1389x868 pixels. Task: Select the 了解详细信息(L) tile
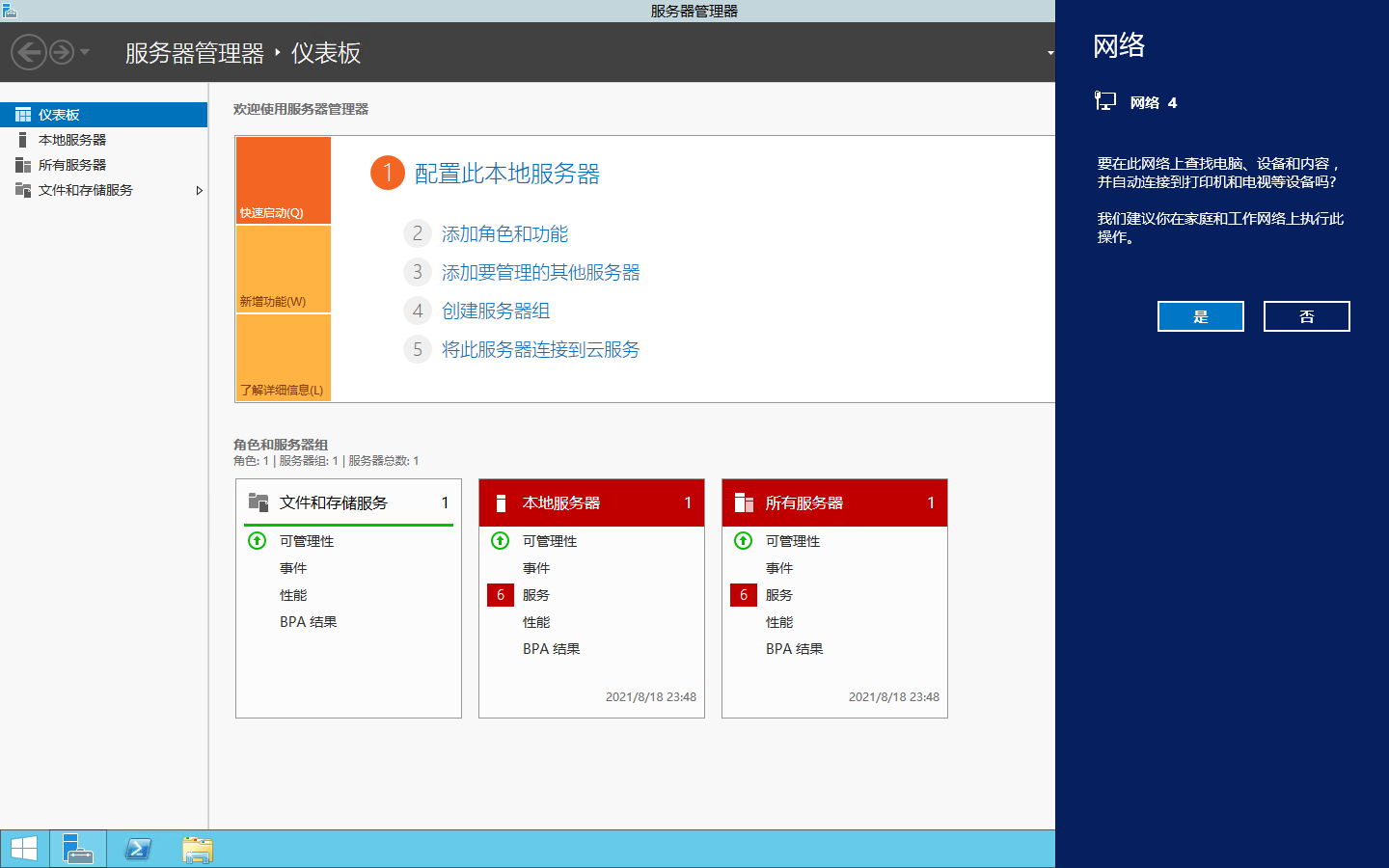point(284,358)
